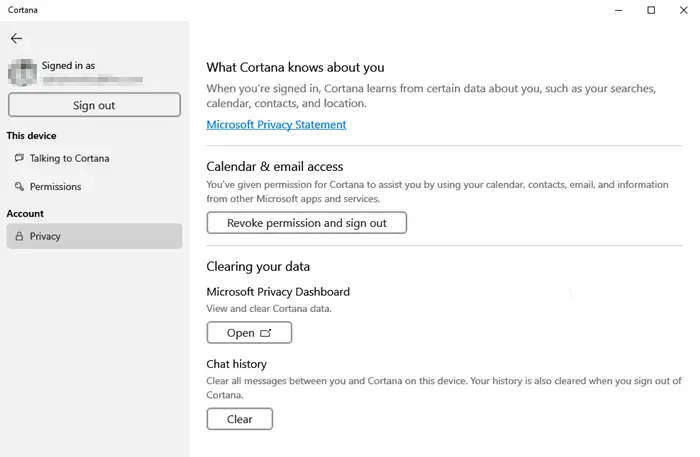The image size is (700, 457).
Task: Click the 'Clearing your data' heading
Action: [x=258, y=266]
